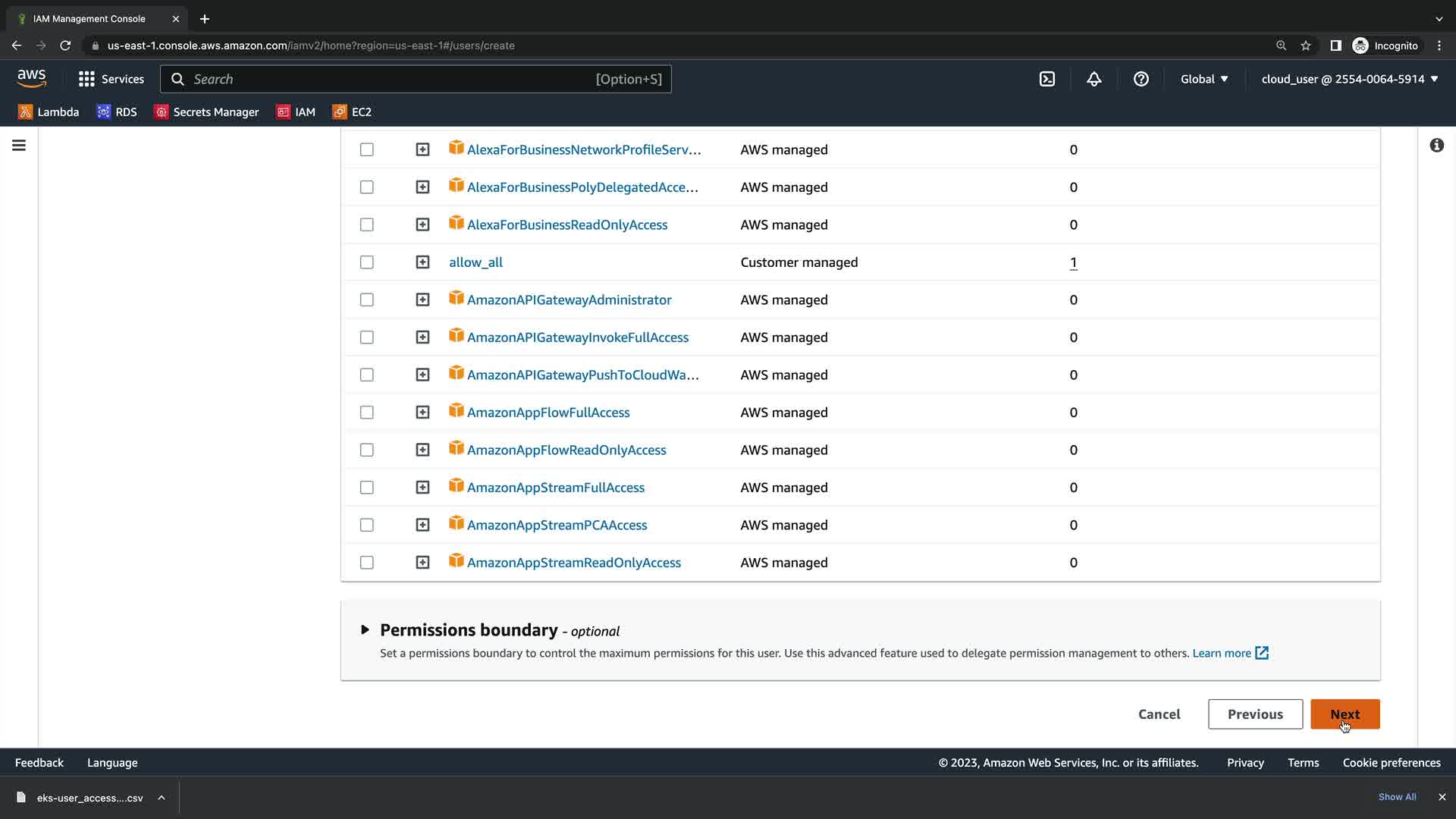Image resolution: width=1456 pixels, height=819 pixels.
Task: Open the Global region dropdown
Action: pos(1203,79)
